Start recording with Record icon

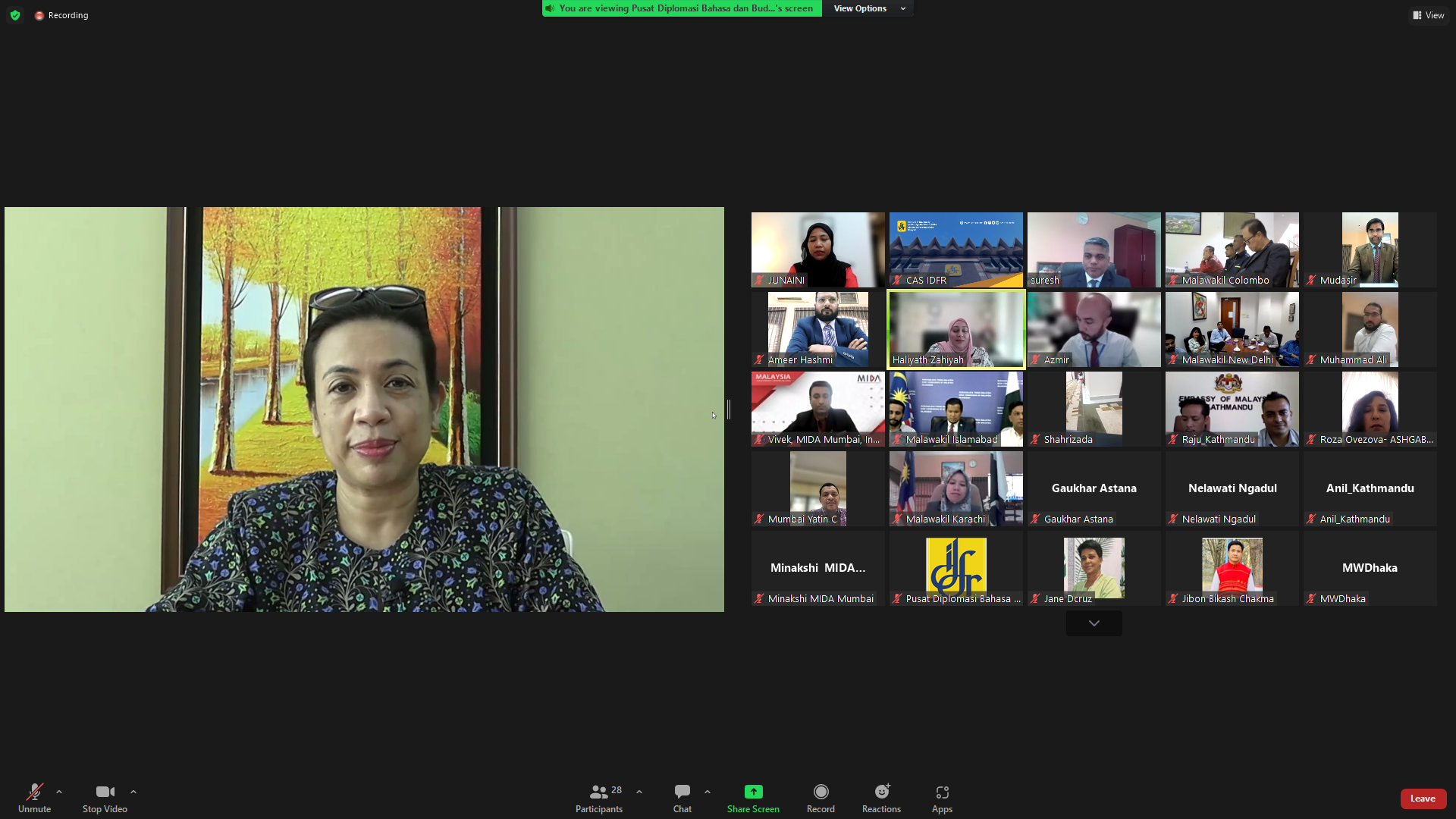[821, 792]
